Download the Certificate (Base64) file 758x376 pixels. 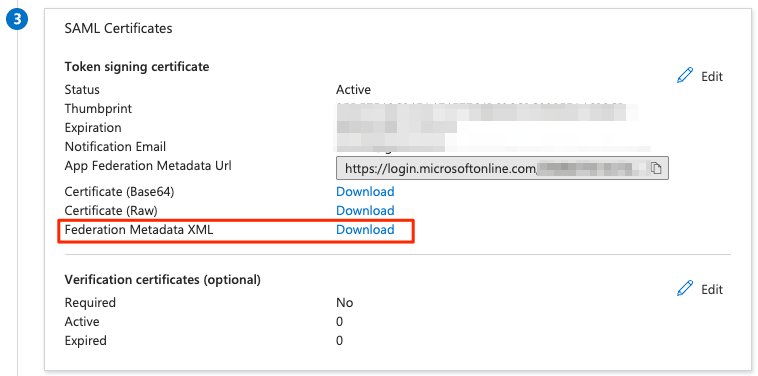click(x=365, y=191)
